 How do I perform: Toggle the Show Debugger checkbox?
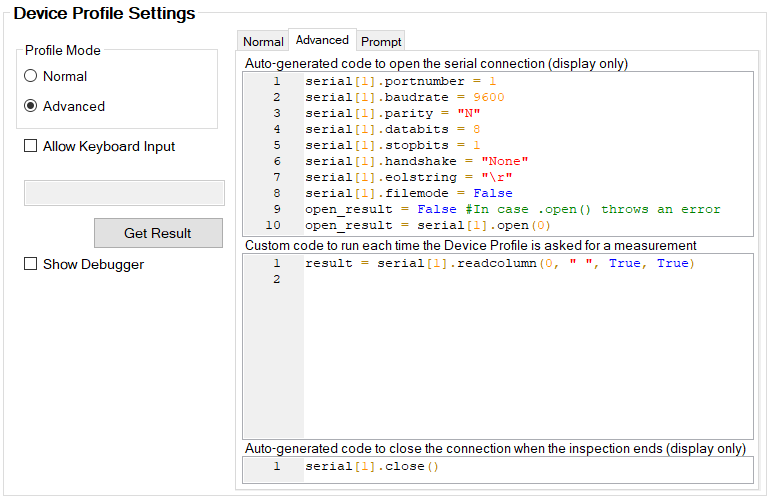tap(31, 264)
